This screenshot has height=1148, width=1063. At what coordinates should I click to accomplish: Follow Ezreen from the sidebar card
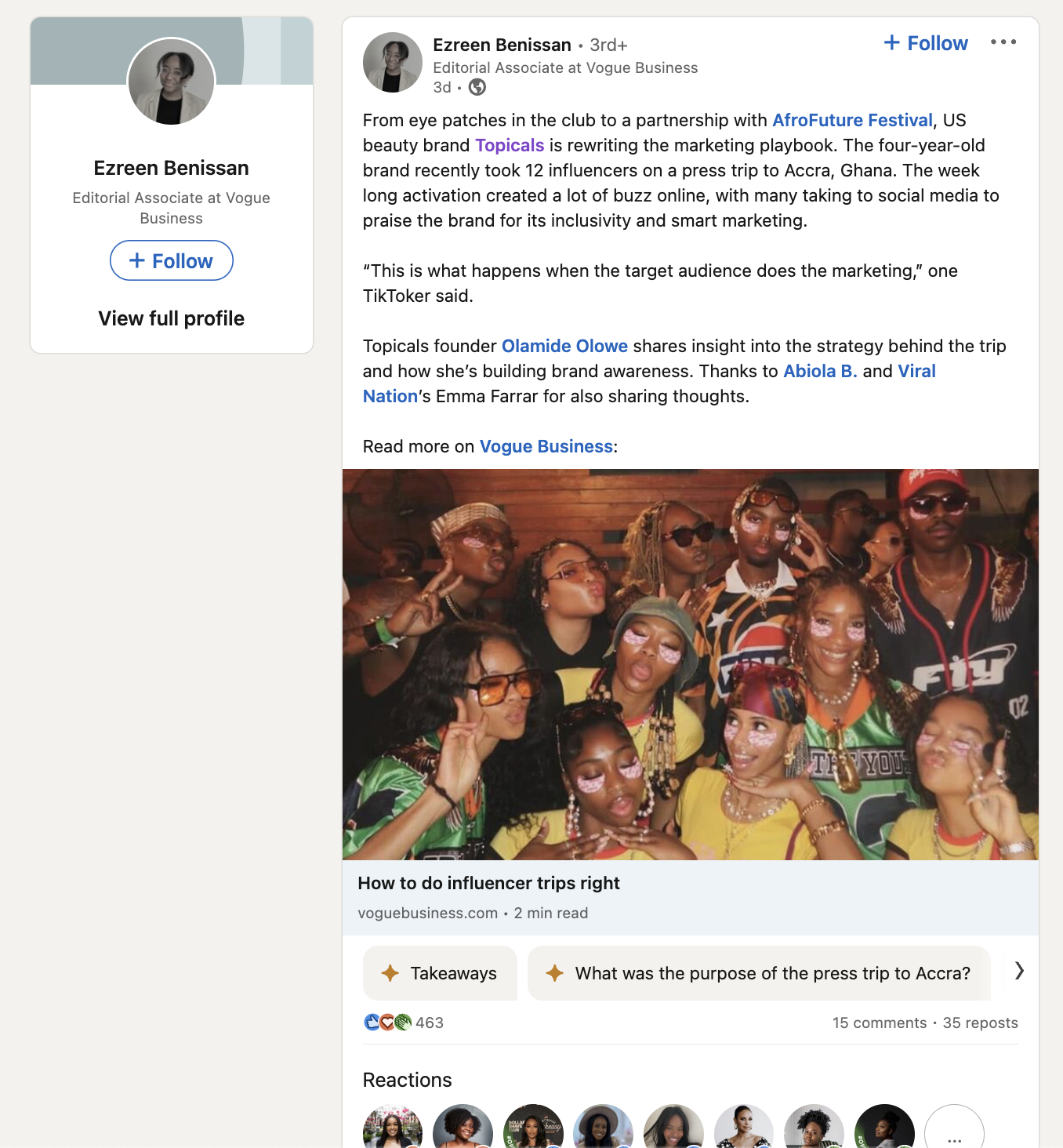(x=171, y=260)
